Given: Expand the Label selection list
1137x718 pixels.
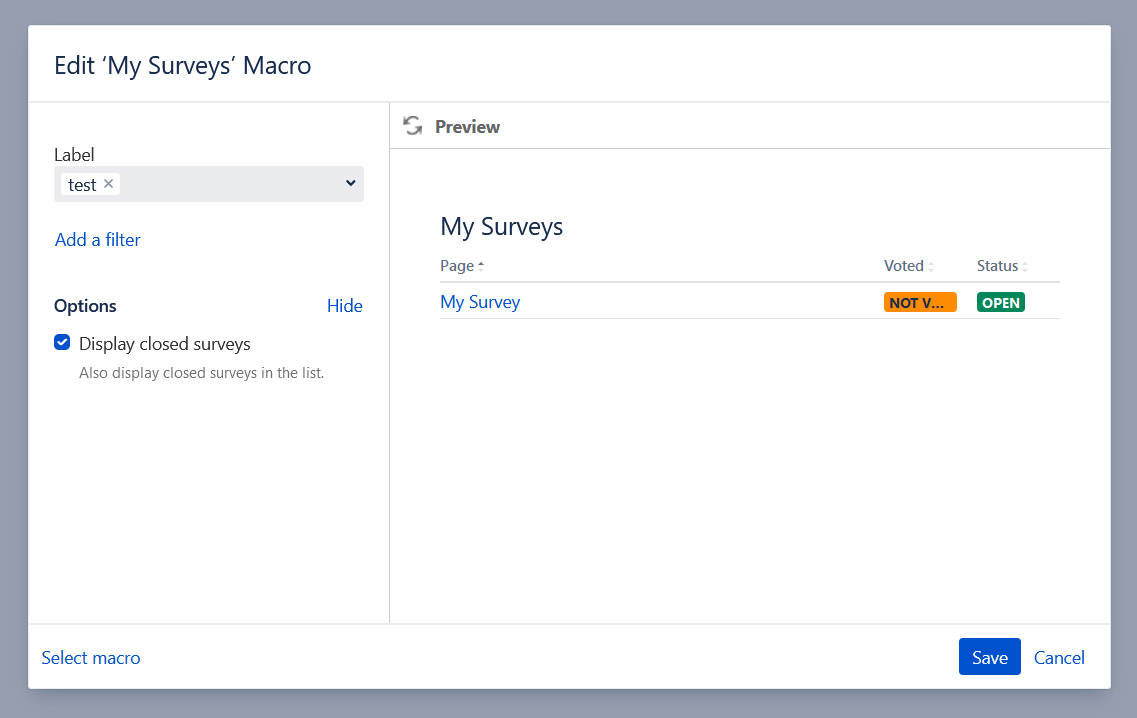Looking at the screenshot, I should 349,183.
